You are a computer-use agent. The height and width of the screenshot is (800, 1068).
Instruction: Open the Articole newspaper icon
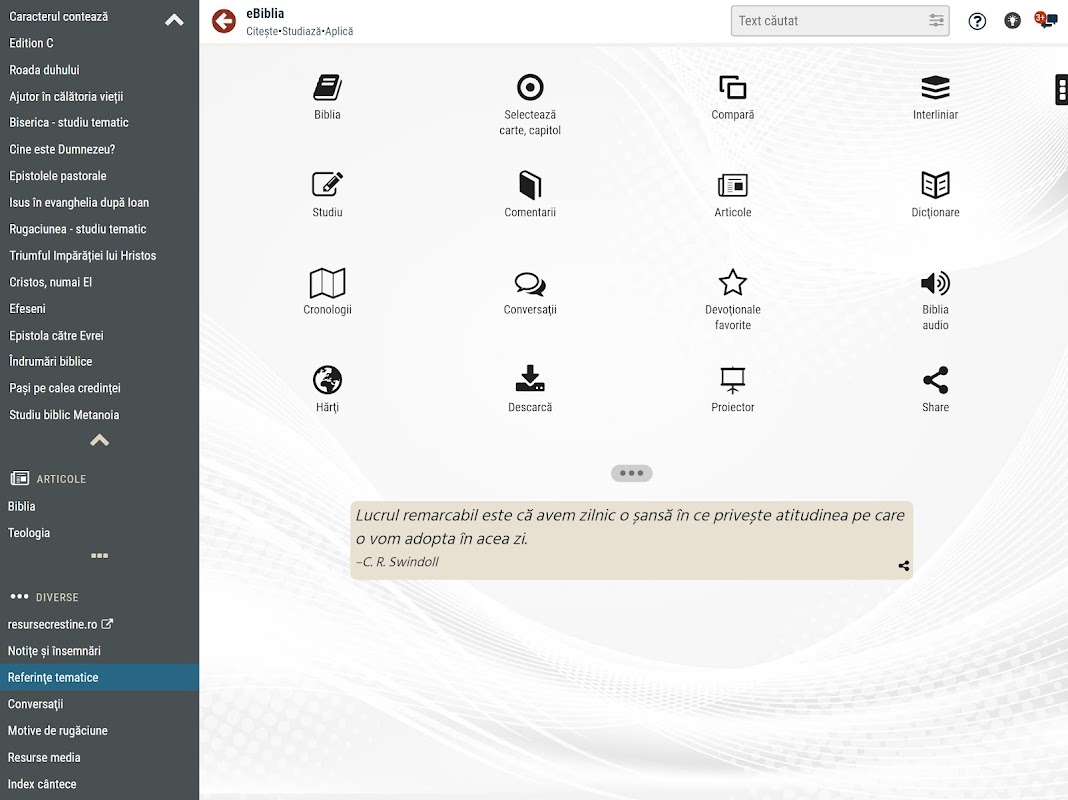732,185
